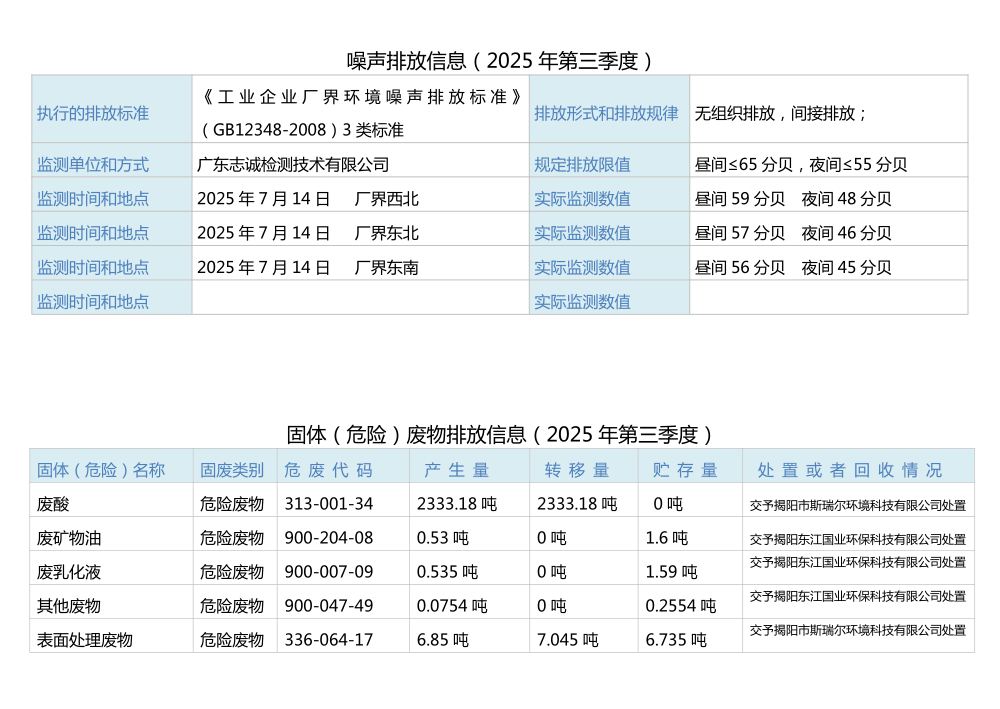Click the 表面处理废物 row name cell
This screenshot has height=709, width=1000.
pyautogui.click(x=85, y=639)
